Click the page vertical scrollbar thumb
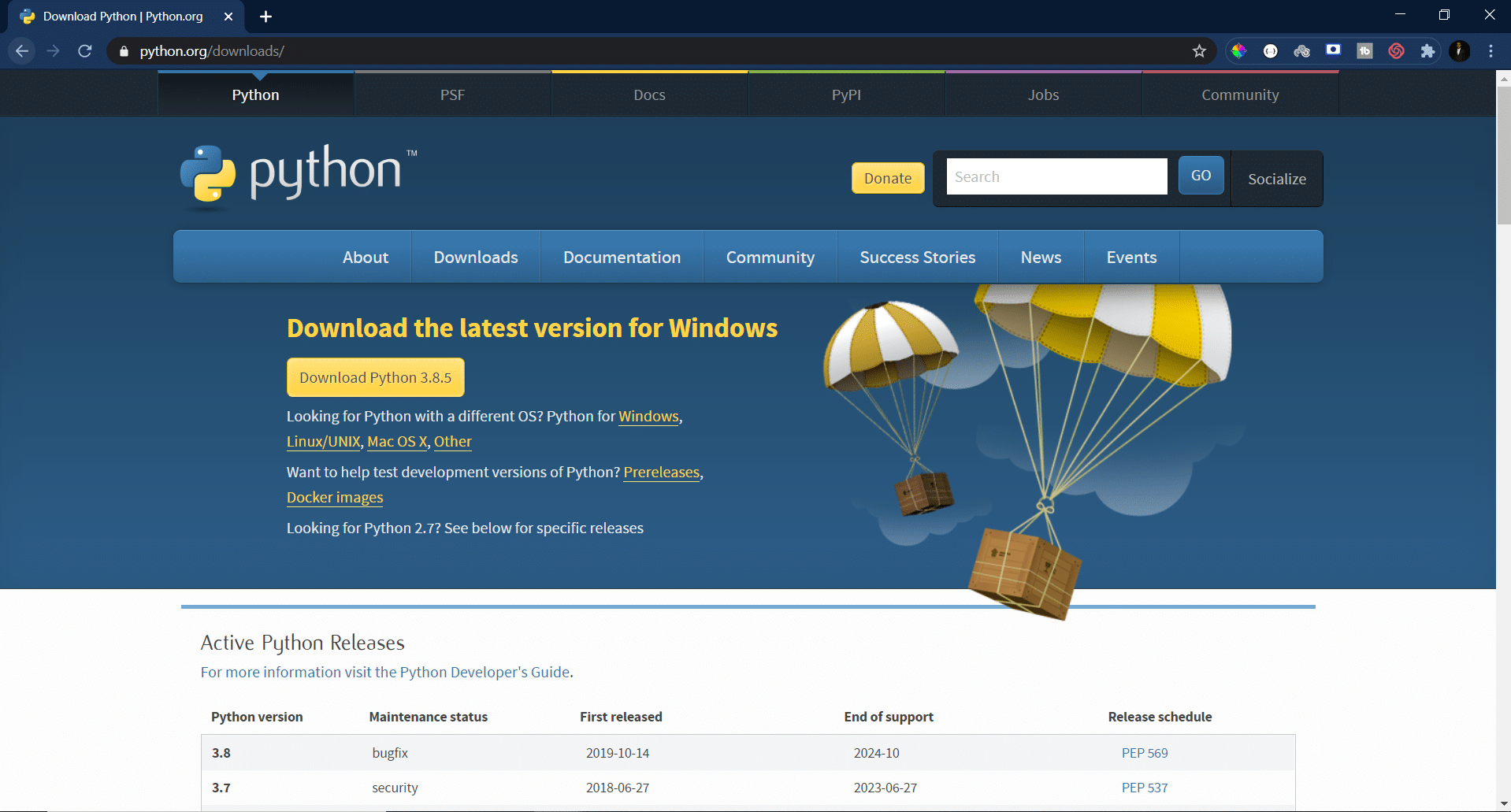Viewport: 1511px width, 812px height. 1503,155
